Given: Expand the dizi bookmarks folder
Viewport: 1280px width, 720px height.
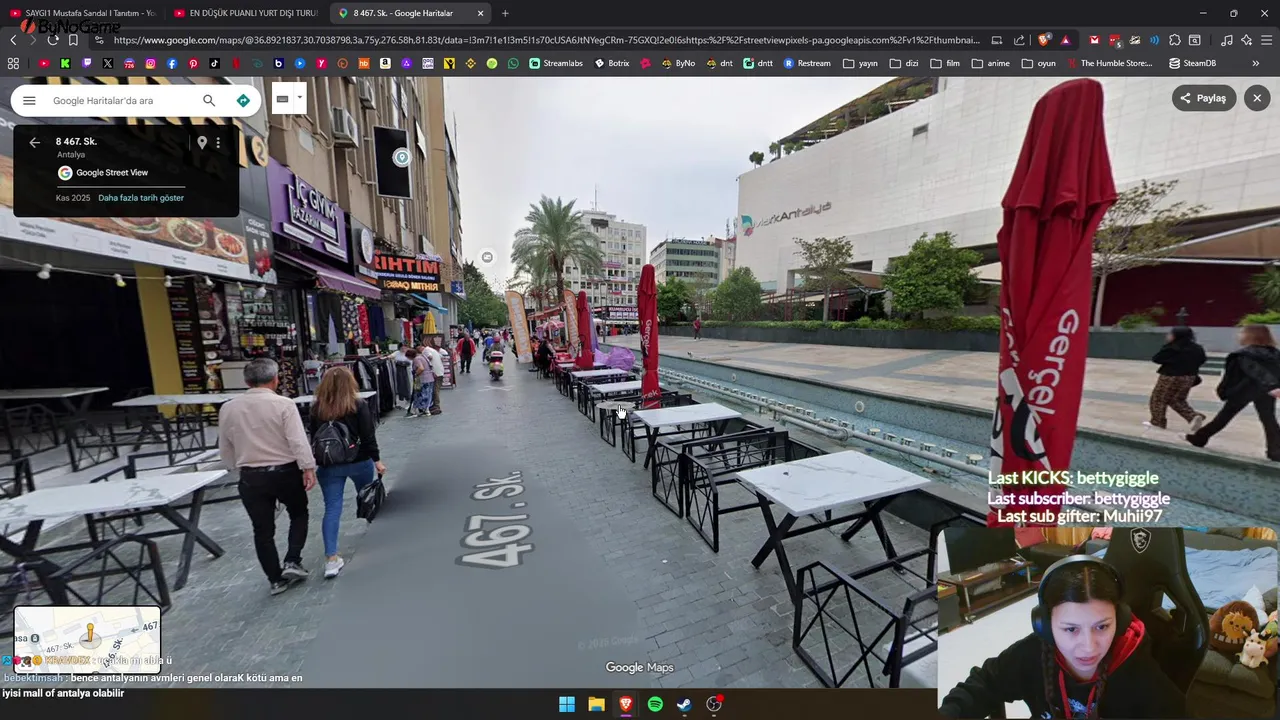Looking at the screenshot, I should [x=903, y=63].
